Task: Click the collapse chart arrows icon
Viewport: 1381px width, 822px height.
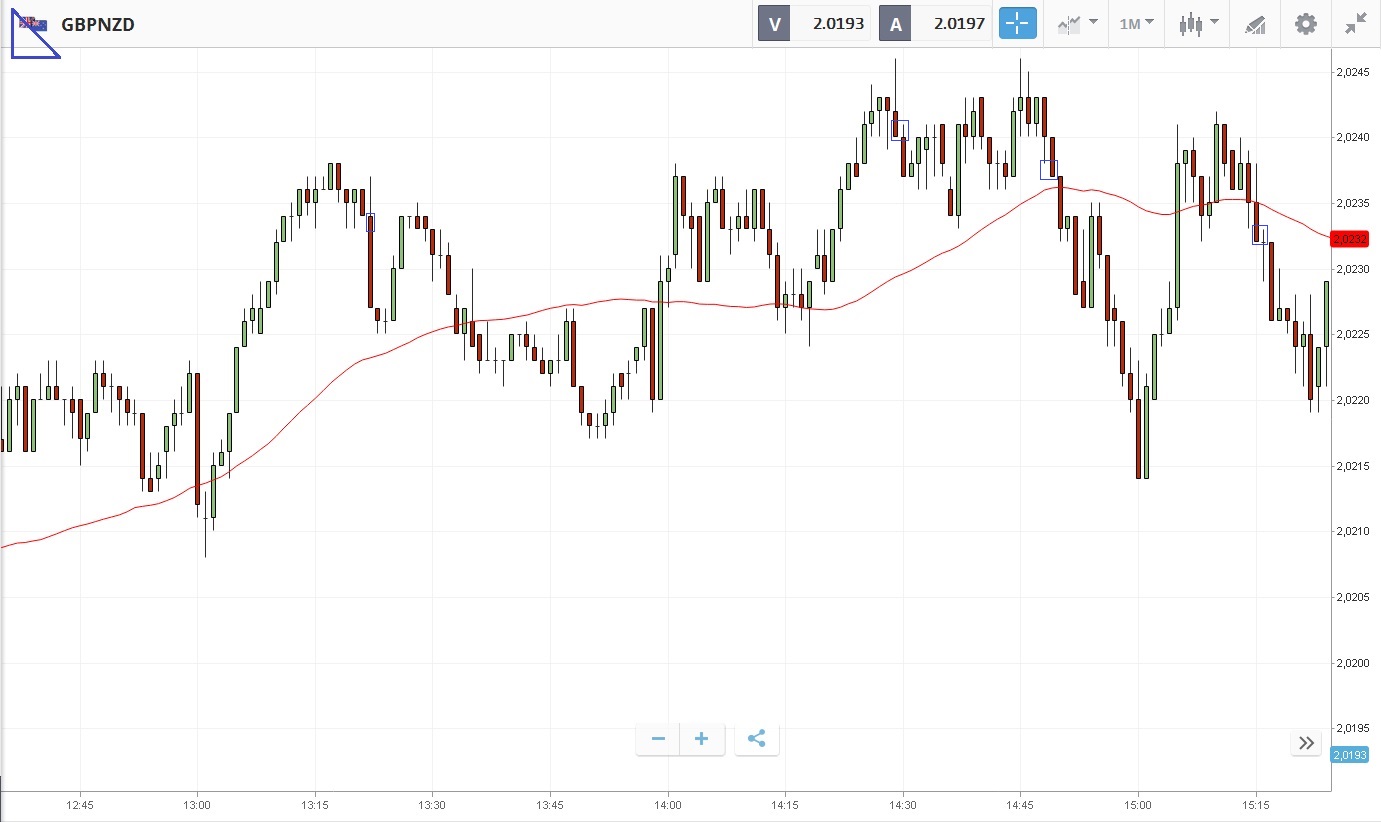Action: [1356, 24]
